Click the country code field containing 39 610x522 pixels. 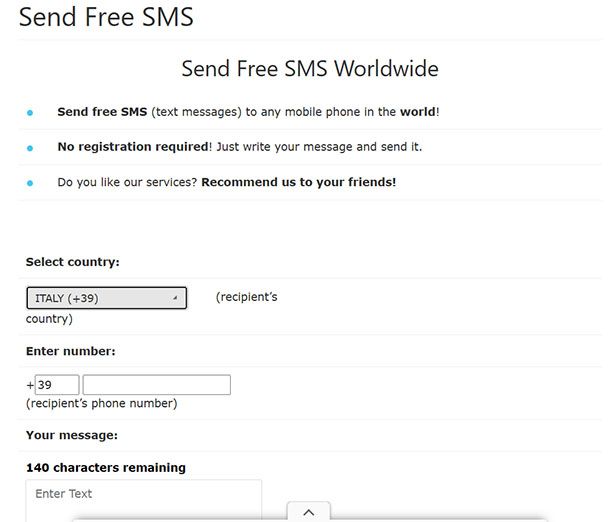click(57, 385)
